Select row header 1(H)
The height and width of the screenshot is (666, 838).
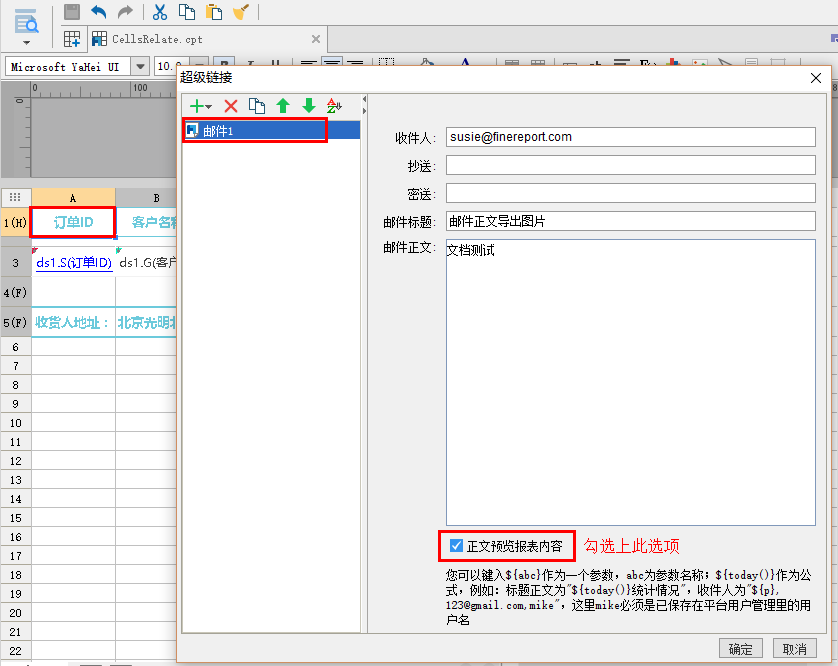pos(15,222)
